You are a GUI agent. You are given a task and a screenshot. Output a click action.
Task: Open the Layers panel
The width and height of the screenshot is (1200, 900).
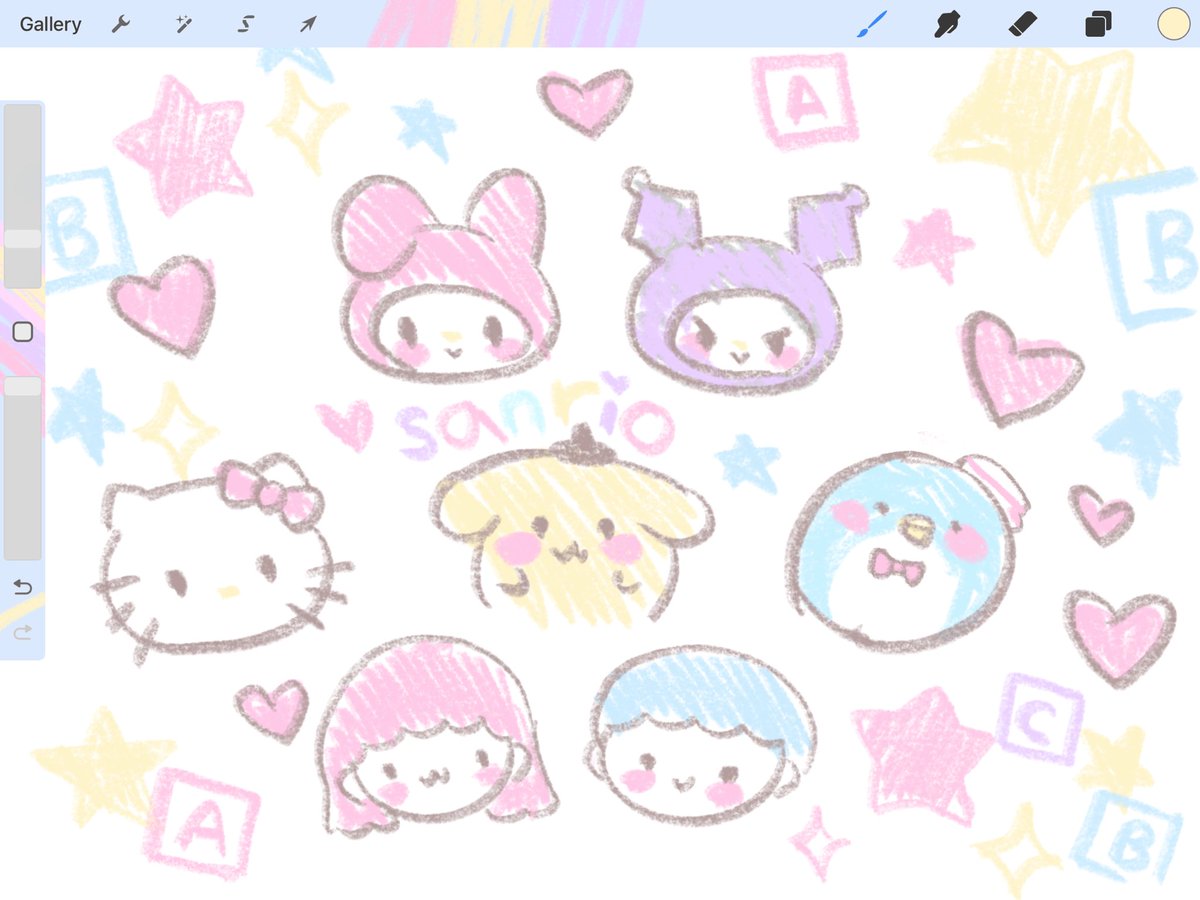point(1098,24)
